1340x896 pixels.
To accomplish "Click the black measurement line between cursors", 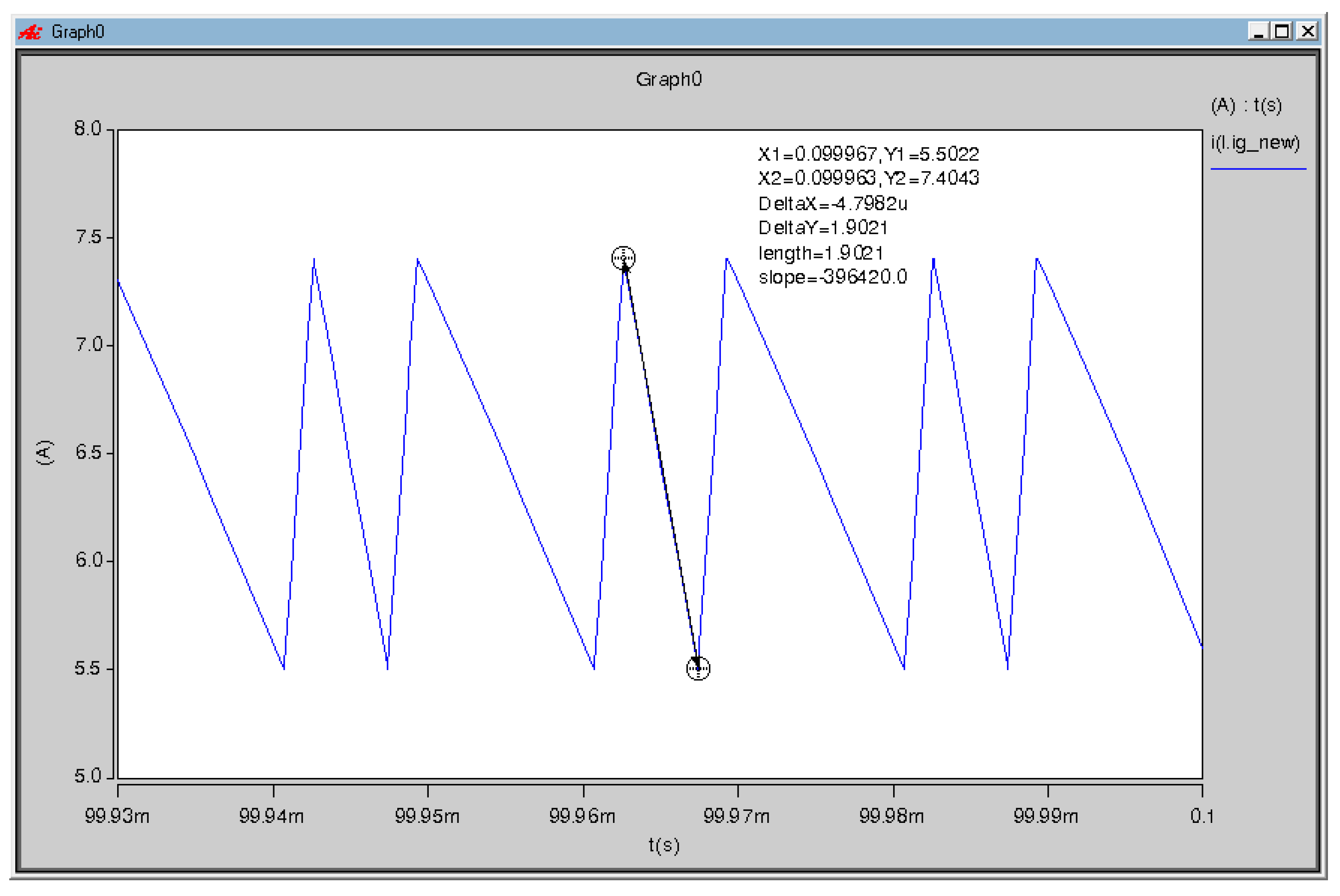I will 661,463.
